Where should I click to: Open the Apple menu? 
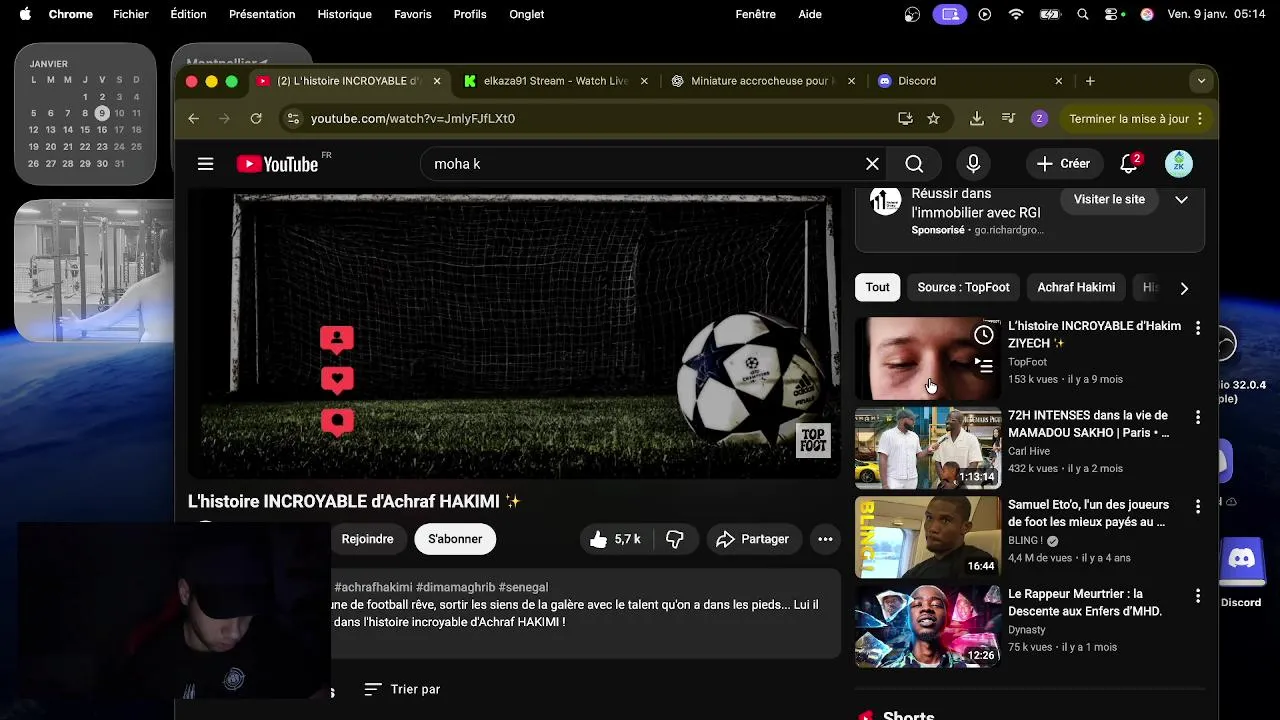(25, 14)
